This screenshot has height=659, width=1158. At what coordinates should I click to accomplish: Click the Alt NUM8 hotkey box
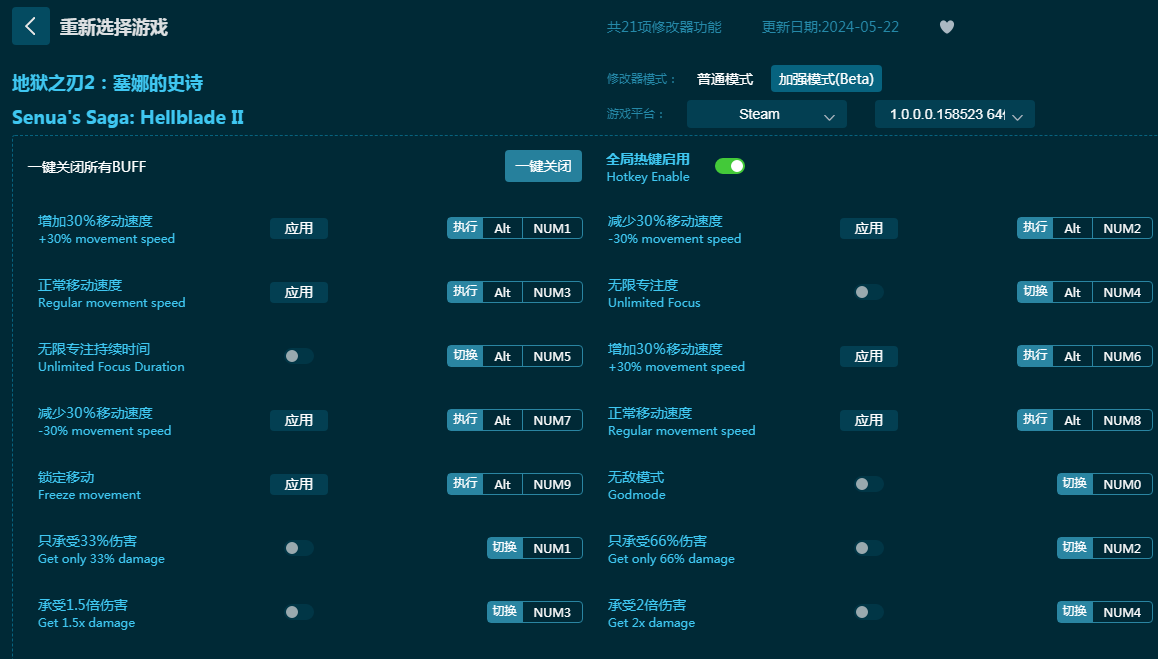(x=1084, y=420)
